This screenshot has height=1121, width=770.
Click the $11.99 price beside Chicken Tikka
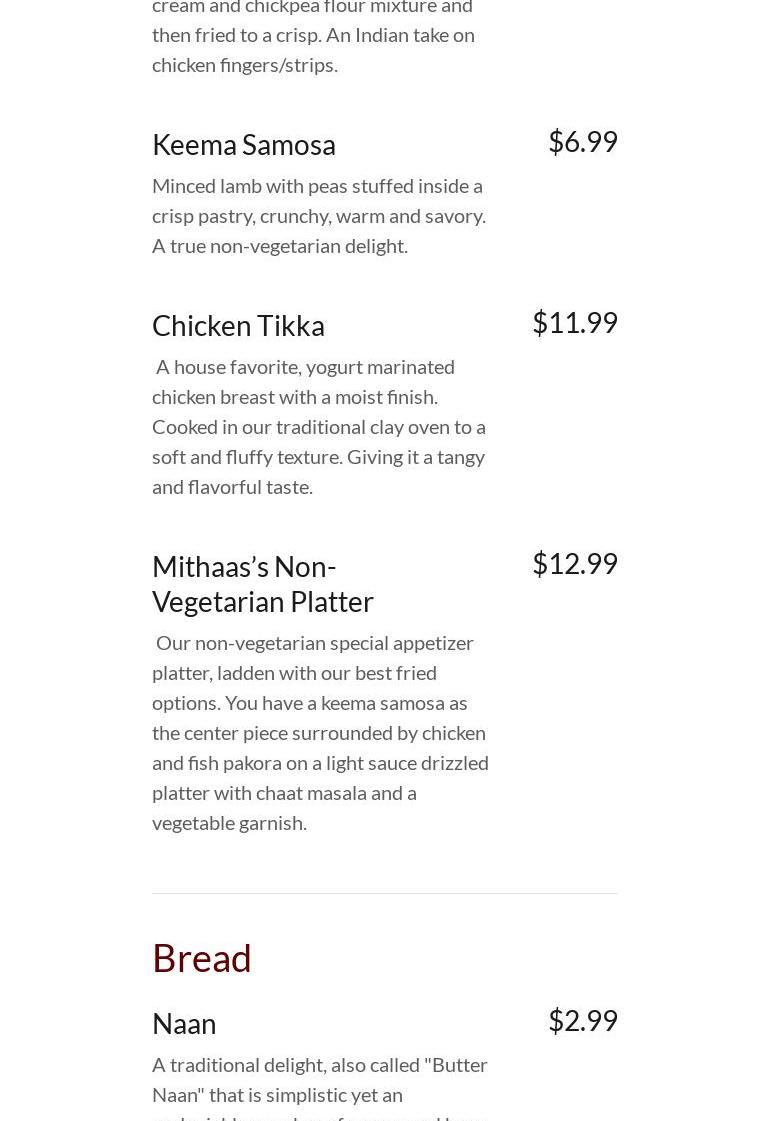click(574, 322)
